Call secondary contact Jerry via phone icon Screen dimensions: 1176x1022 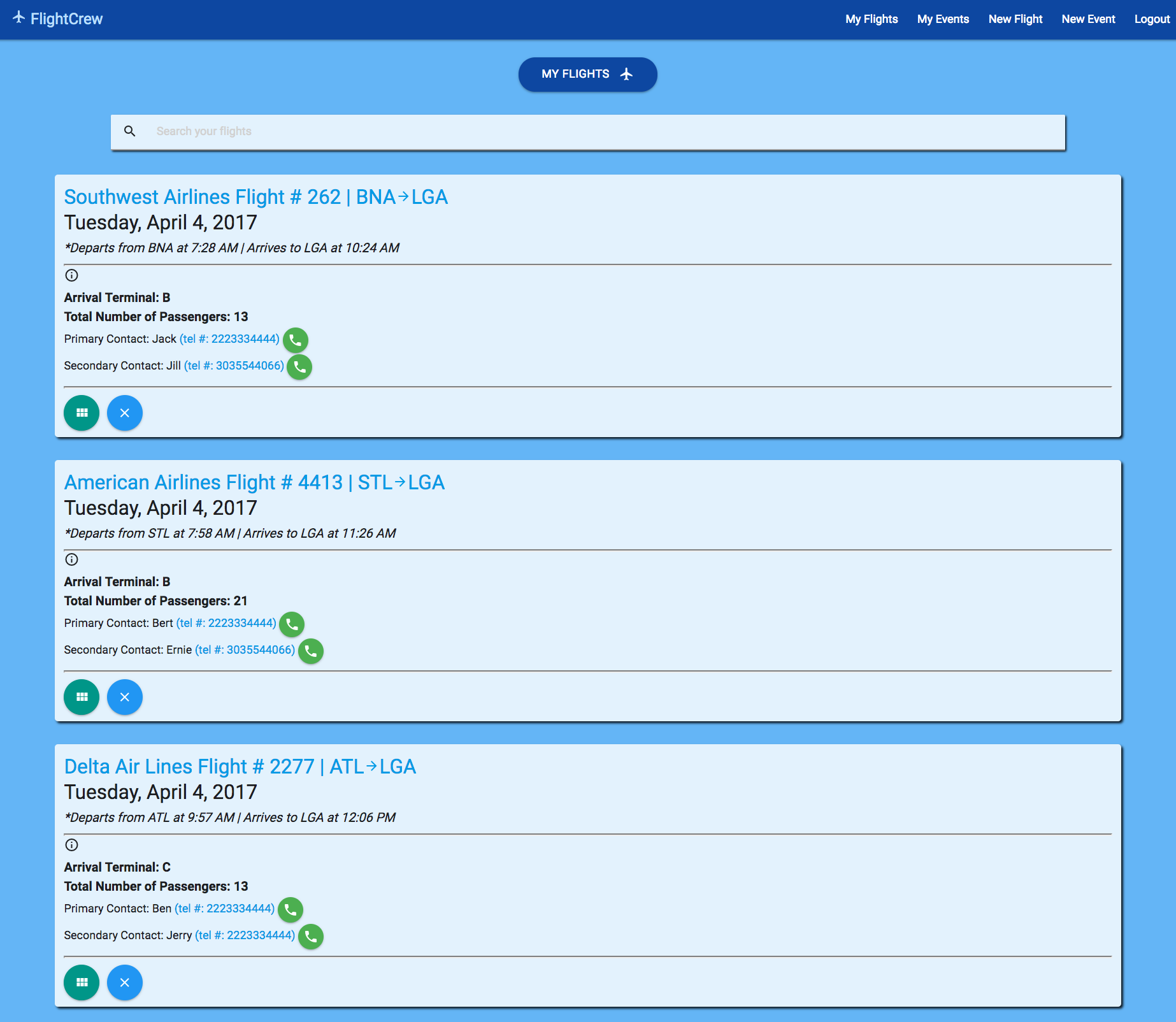[x=311, y=937]
